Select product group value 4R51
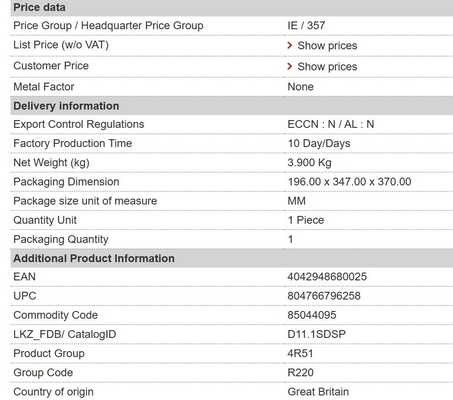Image resolution: width=453 pixels, height=400 pixels. [x=300, y=353]
